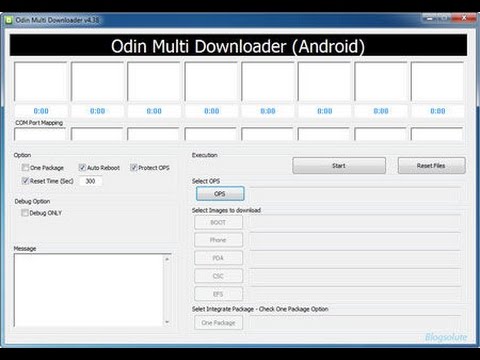Click the first 0:00 timer display
This screenshot has height=360, width=480.
pos(41,111)
